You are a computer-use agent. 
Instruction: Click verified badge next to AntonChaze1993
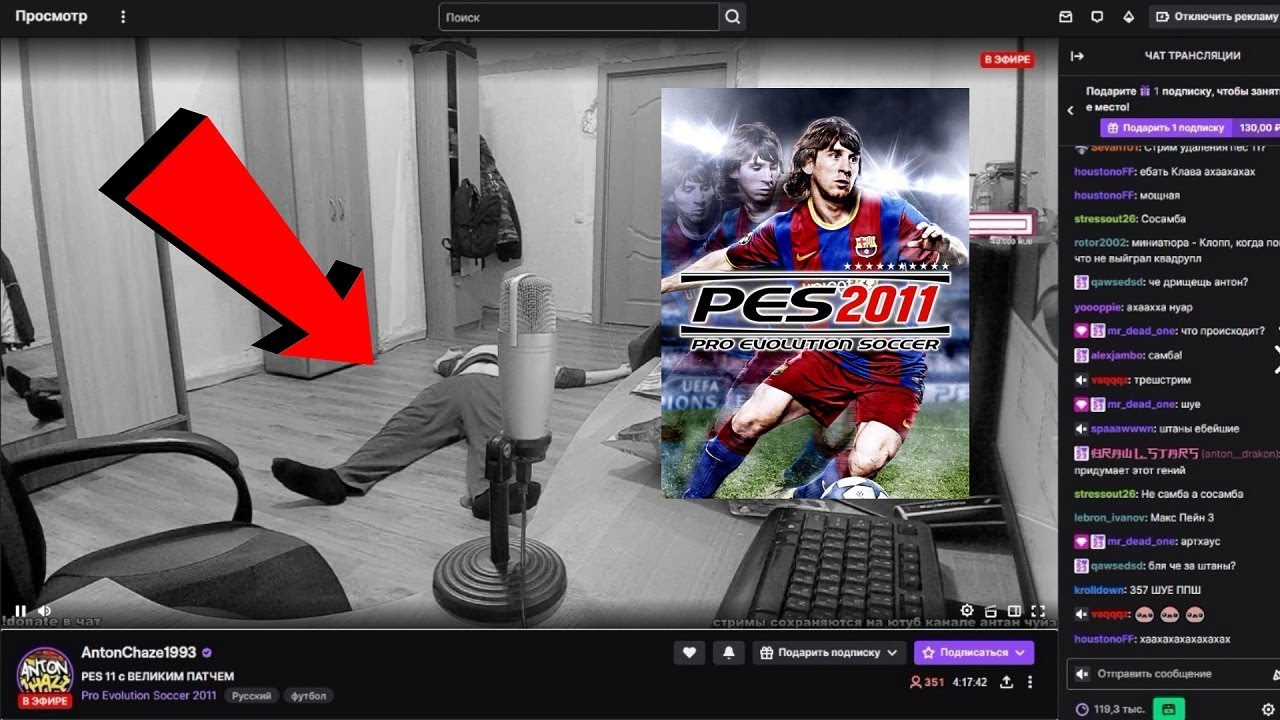click(207, 653)
